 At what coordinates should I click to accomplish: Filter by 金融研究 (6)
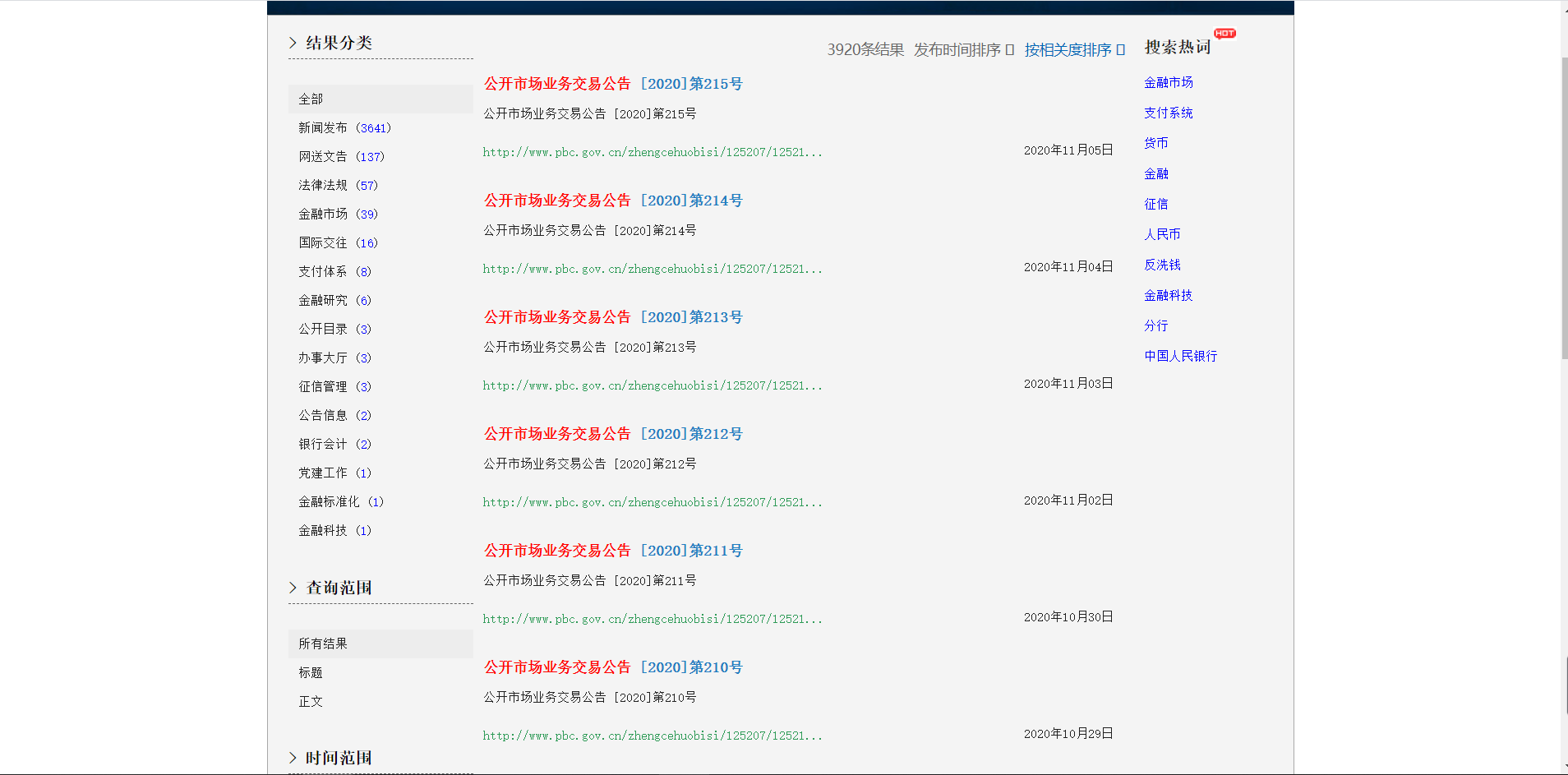pyautogui.click(x=334, y=301)
